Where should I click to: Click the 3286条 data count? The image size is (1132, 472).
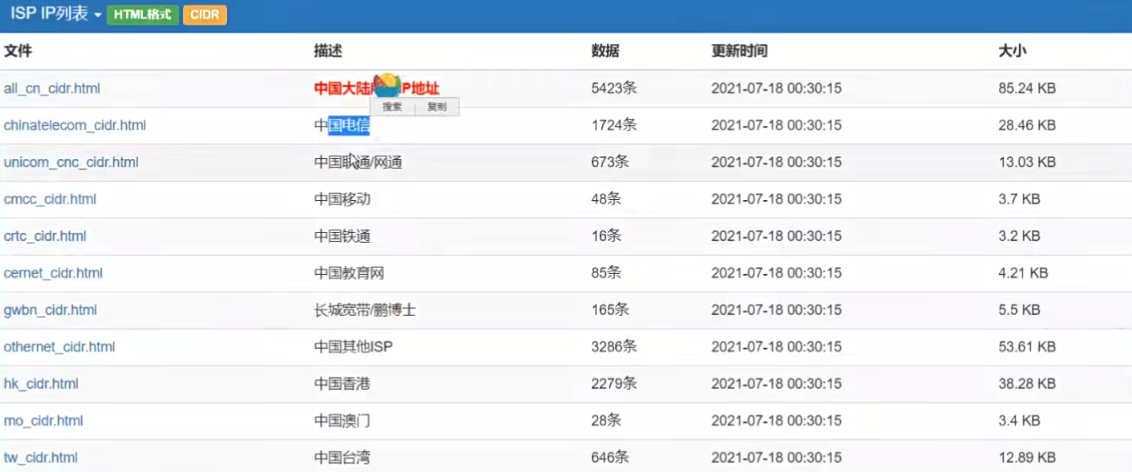pyautogui.click(x=614, y=347)
